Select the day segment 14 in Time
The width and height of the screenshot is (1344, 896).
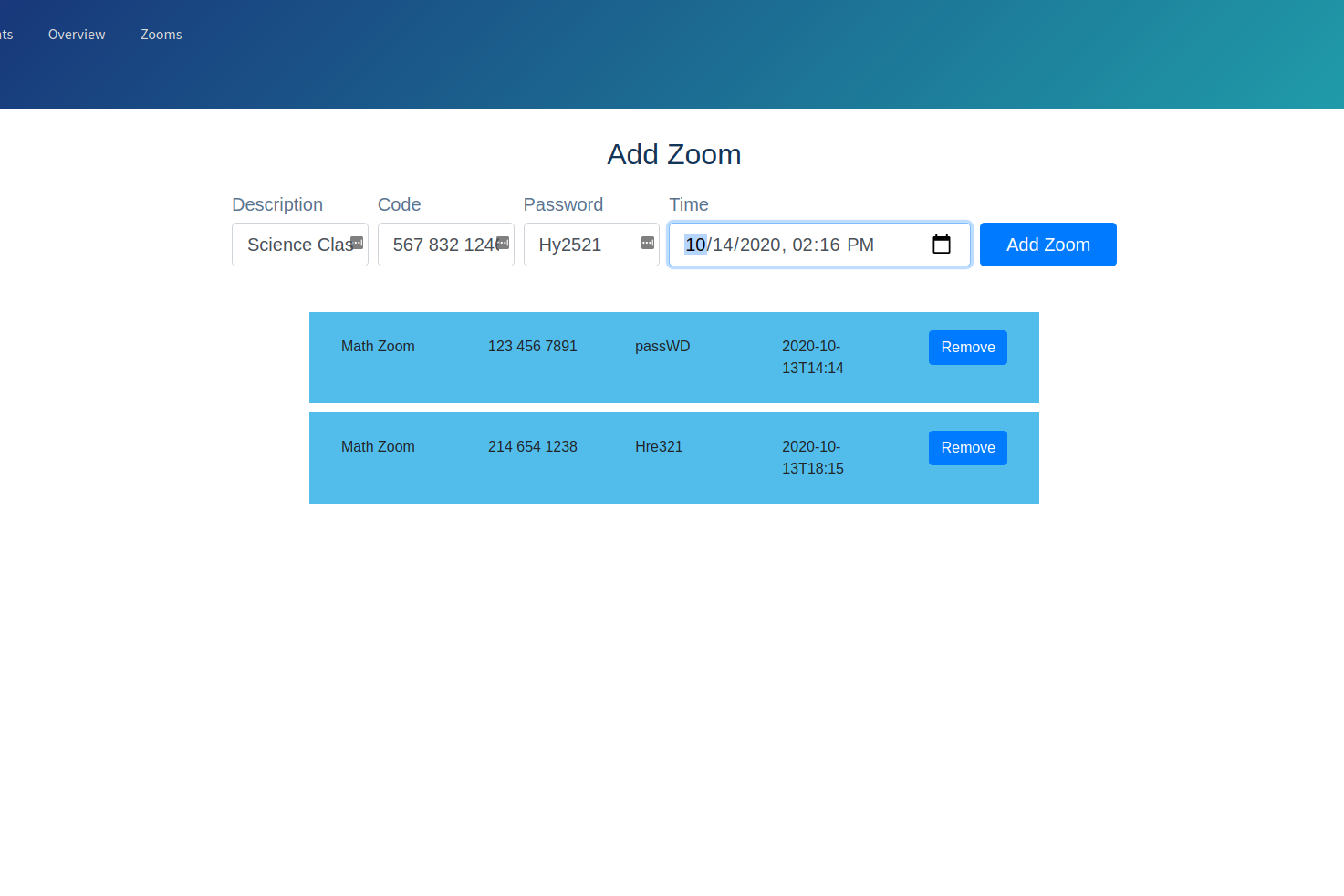(x=723, y=245)
